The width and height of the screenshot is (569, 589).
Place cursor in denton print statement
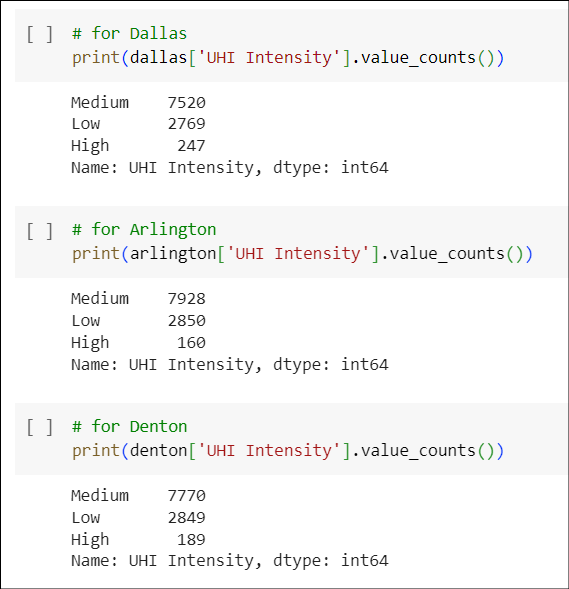pyautogui.click(x=288, y=451)
